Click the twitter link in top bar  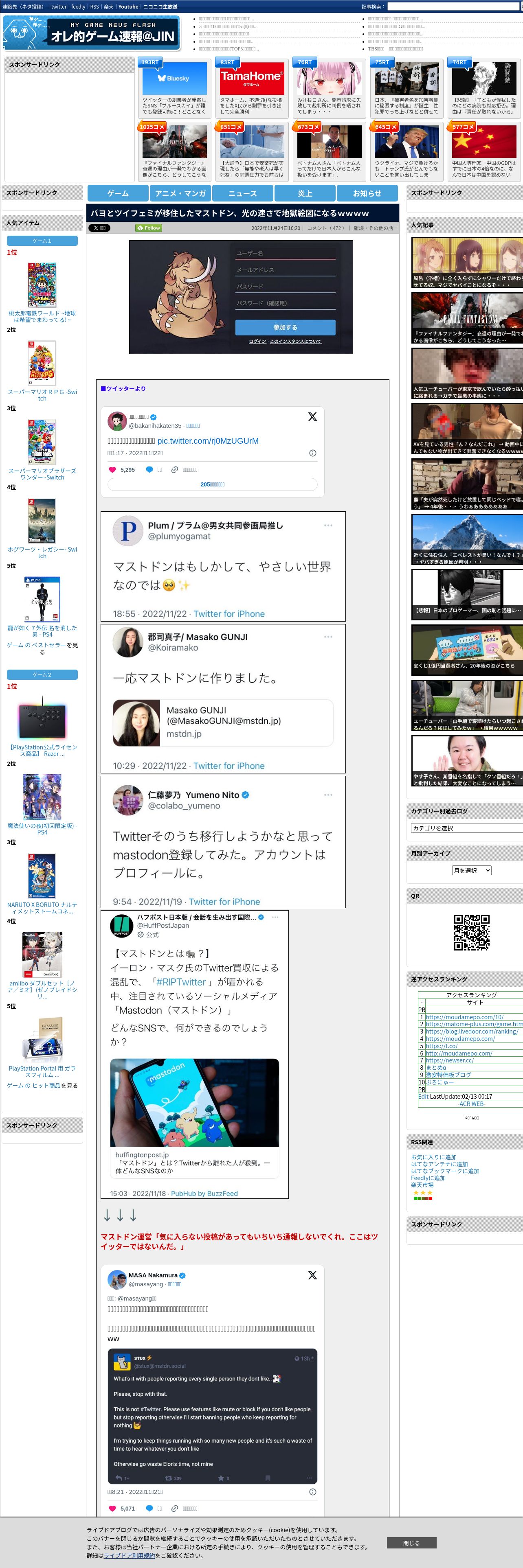pyautogui.click(x=58, y=7)
